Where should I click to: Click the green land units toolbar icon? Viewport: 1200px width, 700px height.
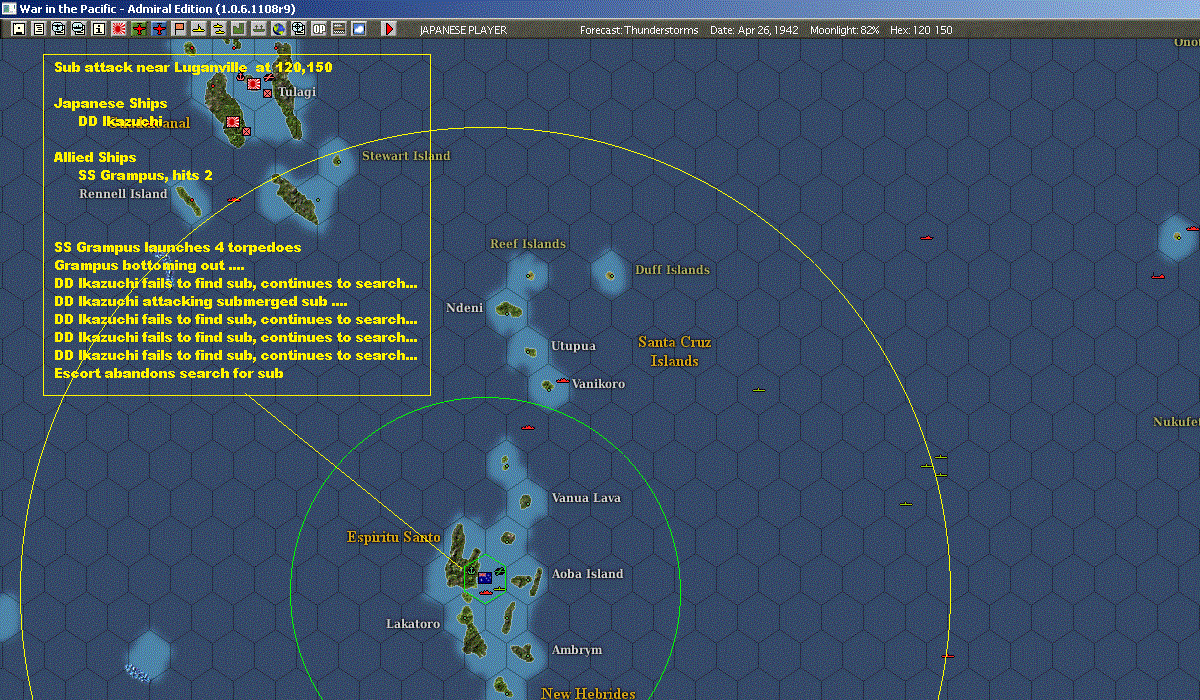coord(239,29)
